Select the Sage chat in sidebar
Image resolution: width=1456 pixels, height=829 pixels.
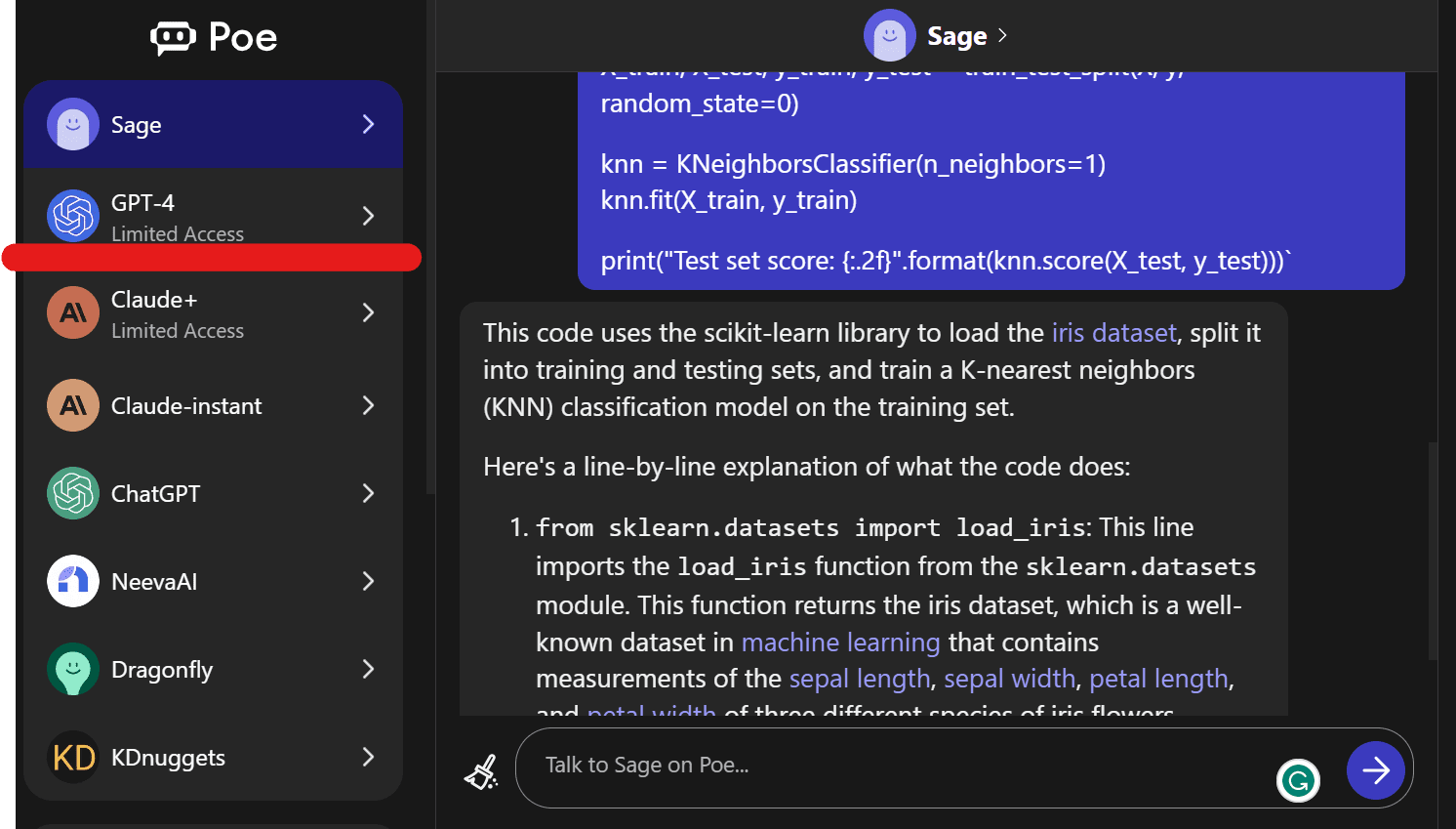(213, 124)
